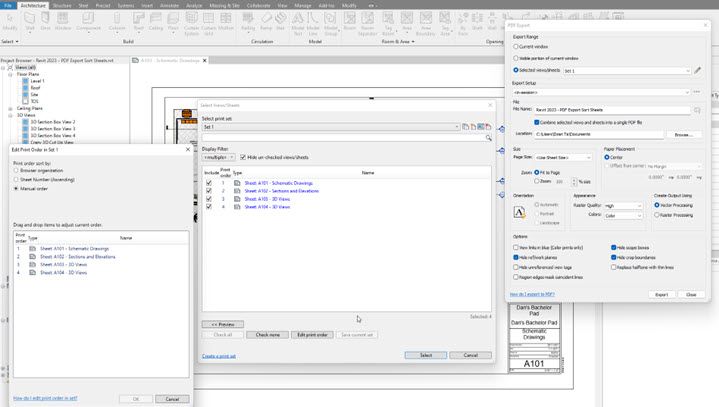
Task: Click the Edit print order button
Action: click(x=312, y=335)
